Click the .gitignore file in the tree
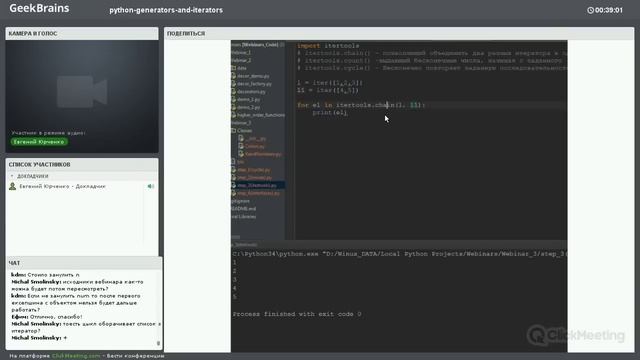This screenshot has height=360, width=640. point(240,201)
